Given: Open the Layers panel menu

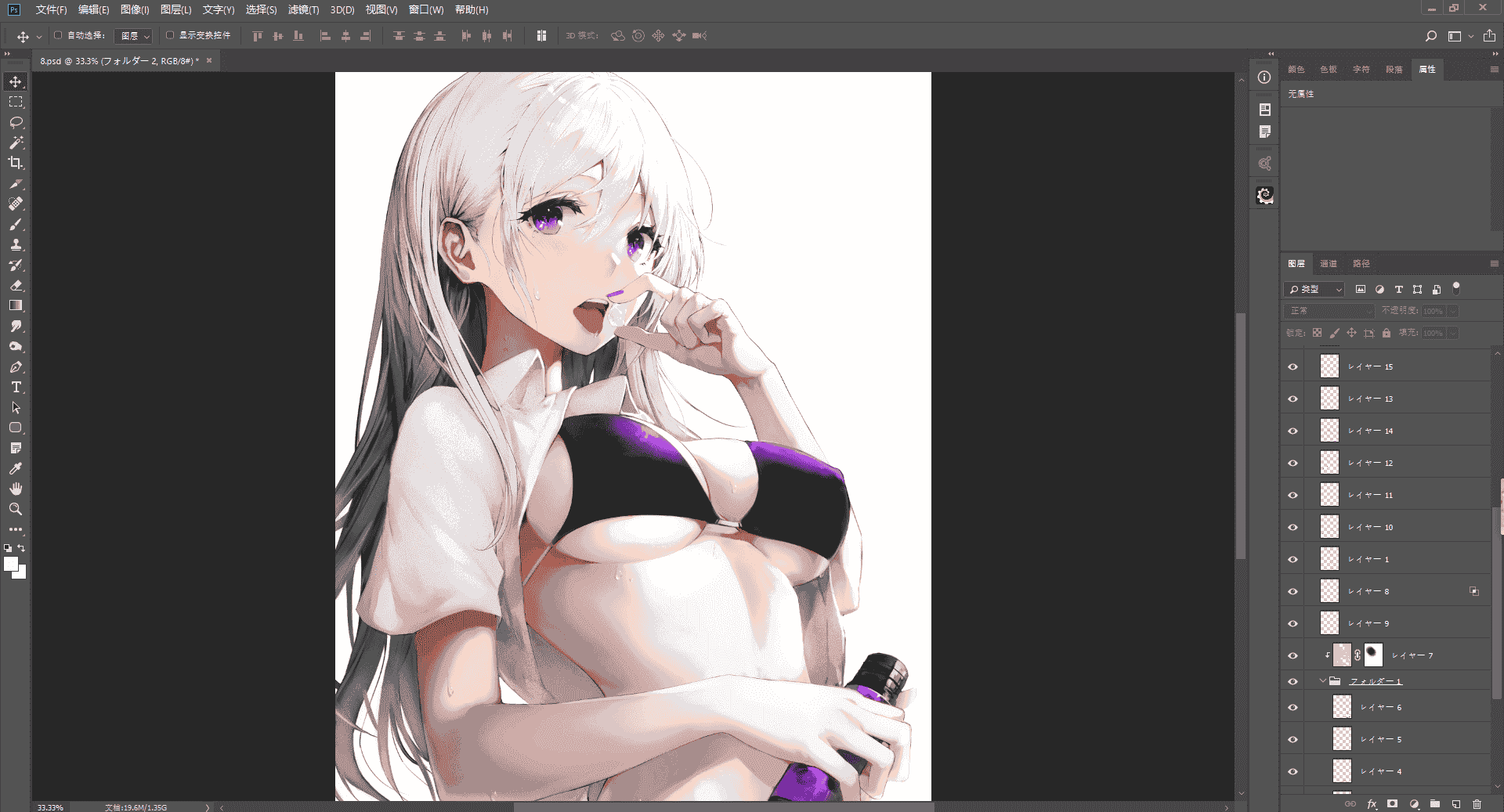Looking at the screenshot, I should (1494, 264).
